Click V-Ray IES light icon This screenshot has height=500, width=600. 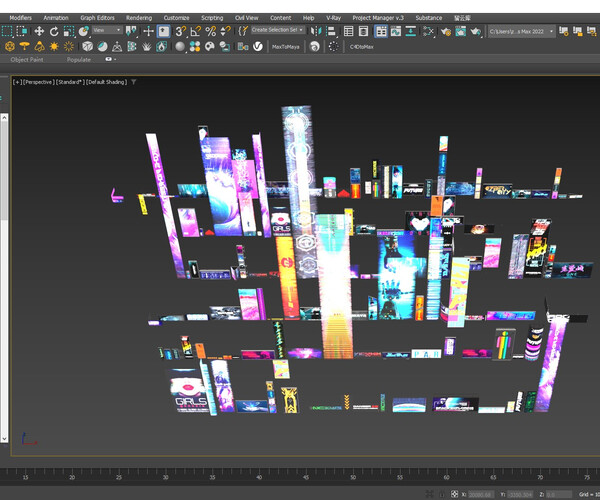click(x=39, y=47)
